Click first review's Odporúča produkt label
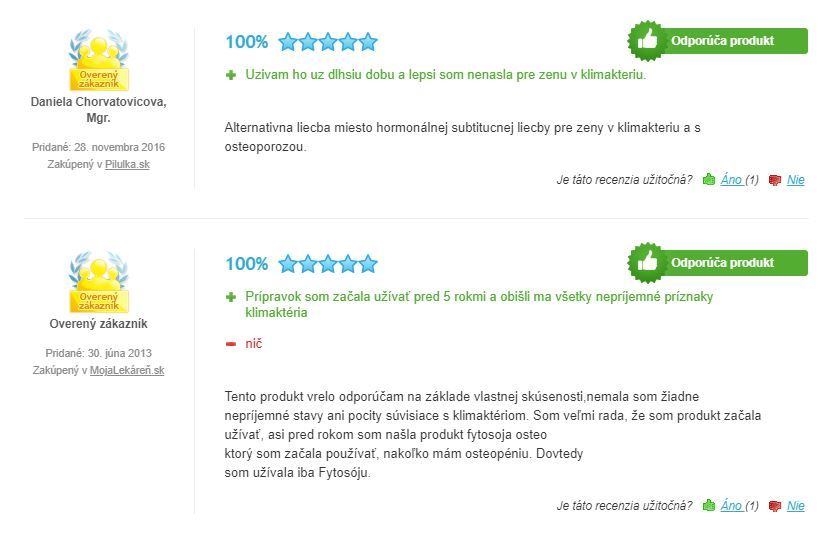This screenshot has height=538, width=827. point(722,41)
